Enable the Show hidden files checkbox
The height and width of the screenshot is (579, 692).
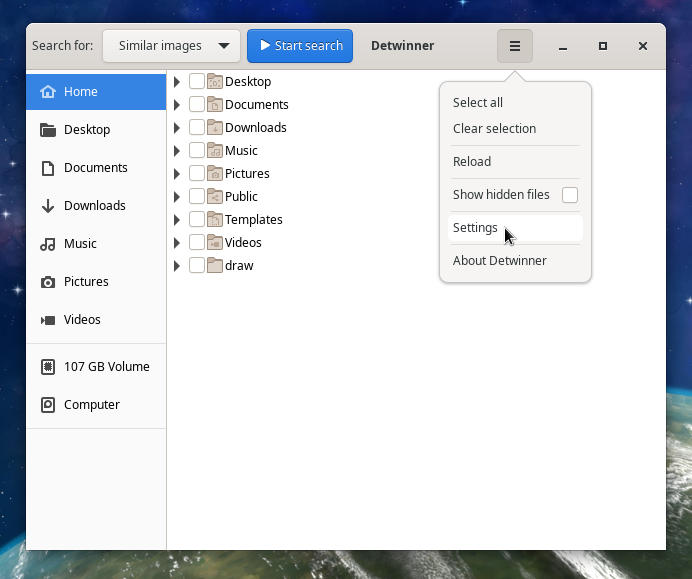pos(569,195)
